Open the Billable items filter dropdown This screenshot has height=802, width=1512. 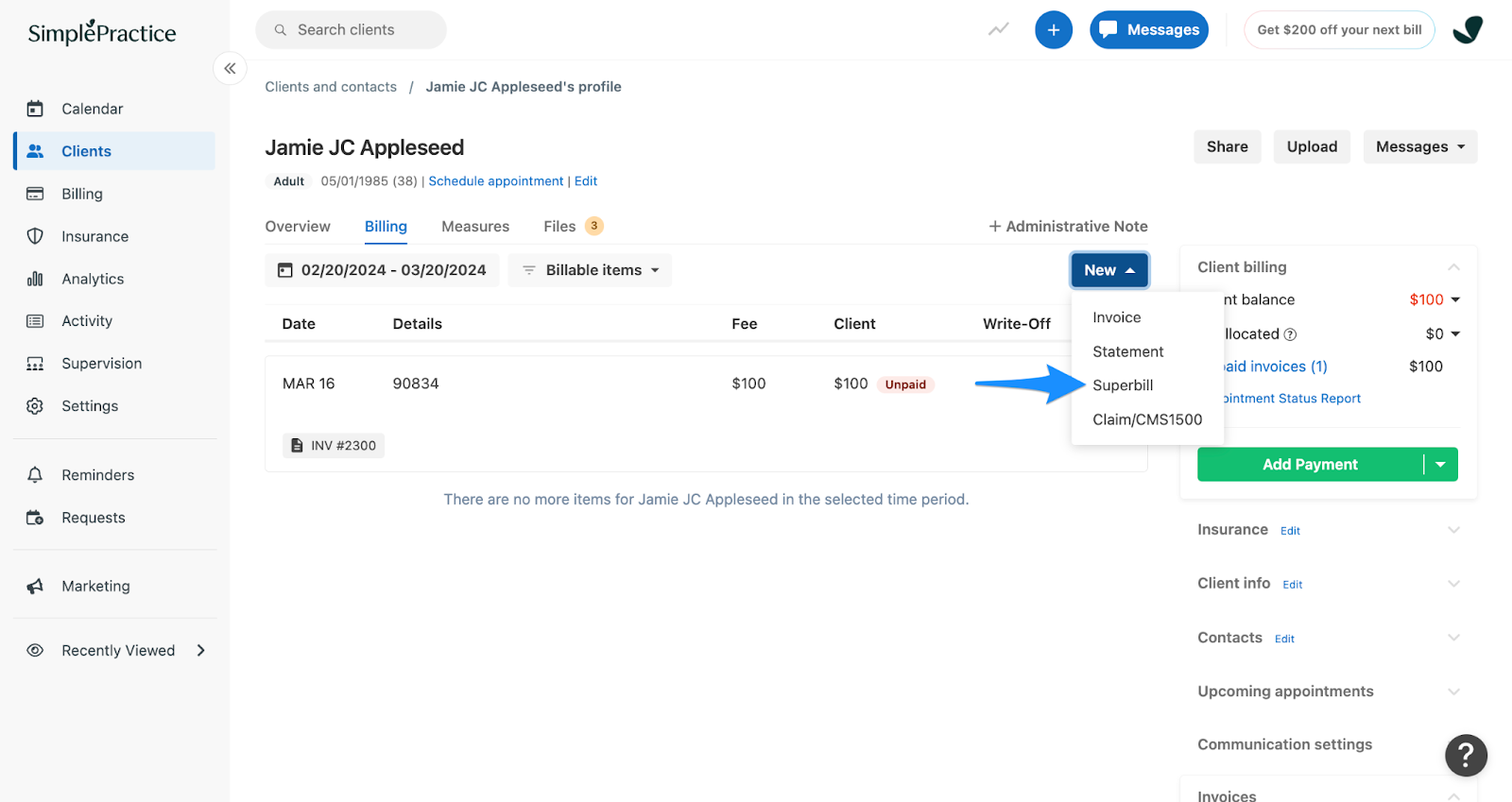[591, 270]
